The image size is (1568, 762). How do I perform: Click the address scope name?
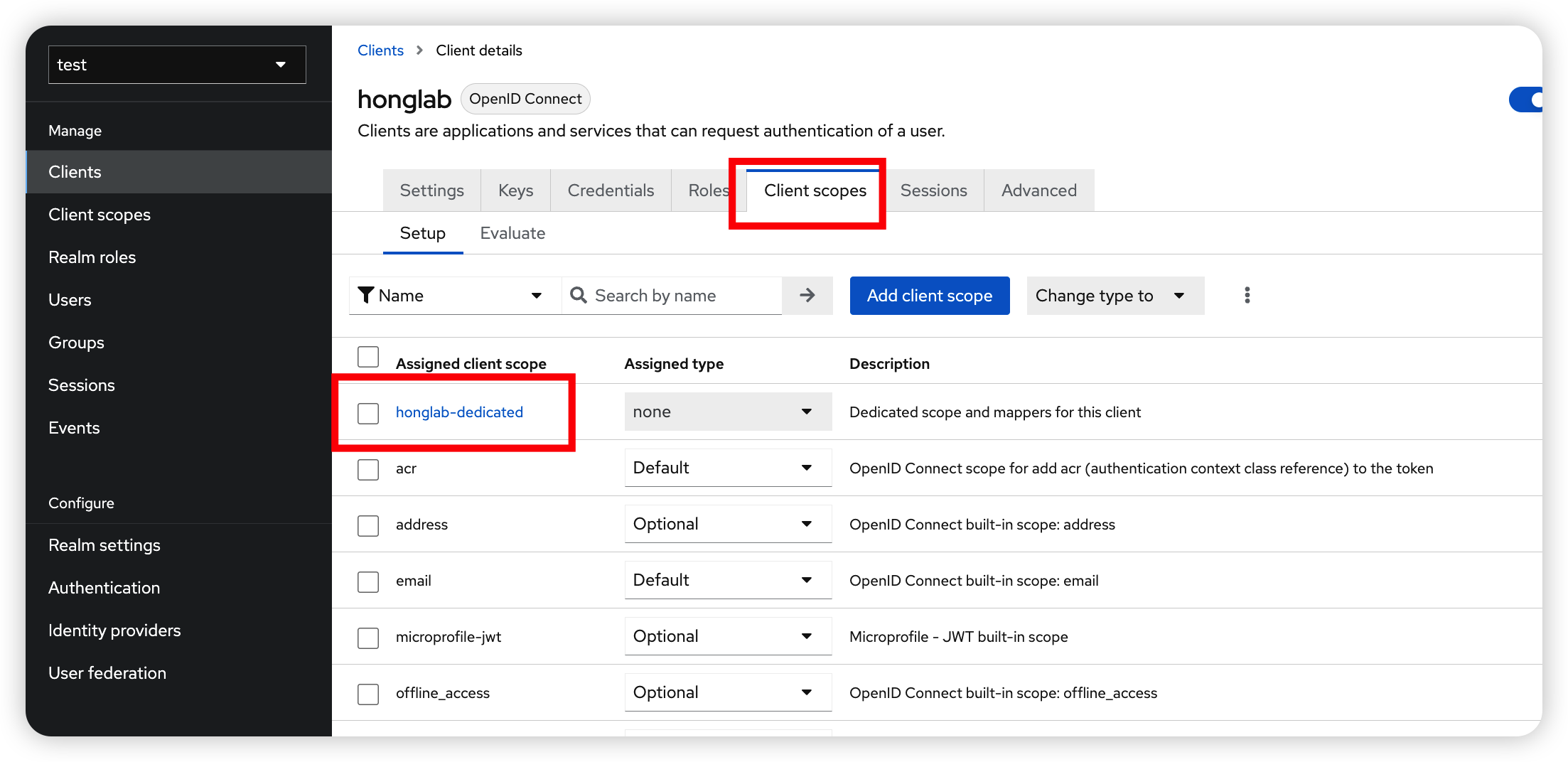pos(421,525)
